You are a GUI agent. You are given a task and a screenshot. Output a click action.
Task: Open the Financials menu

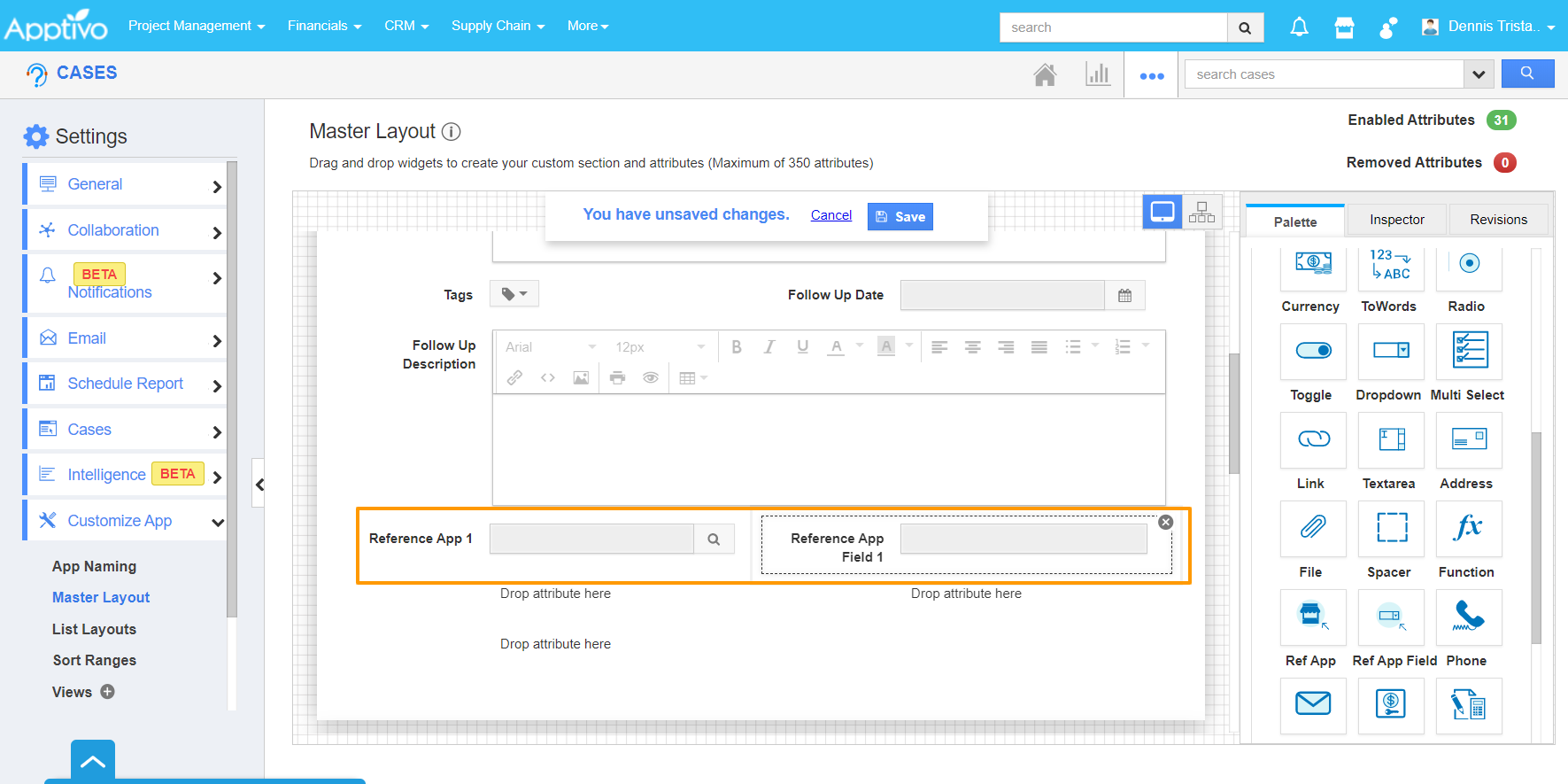324,26
